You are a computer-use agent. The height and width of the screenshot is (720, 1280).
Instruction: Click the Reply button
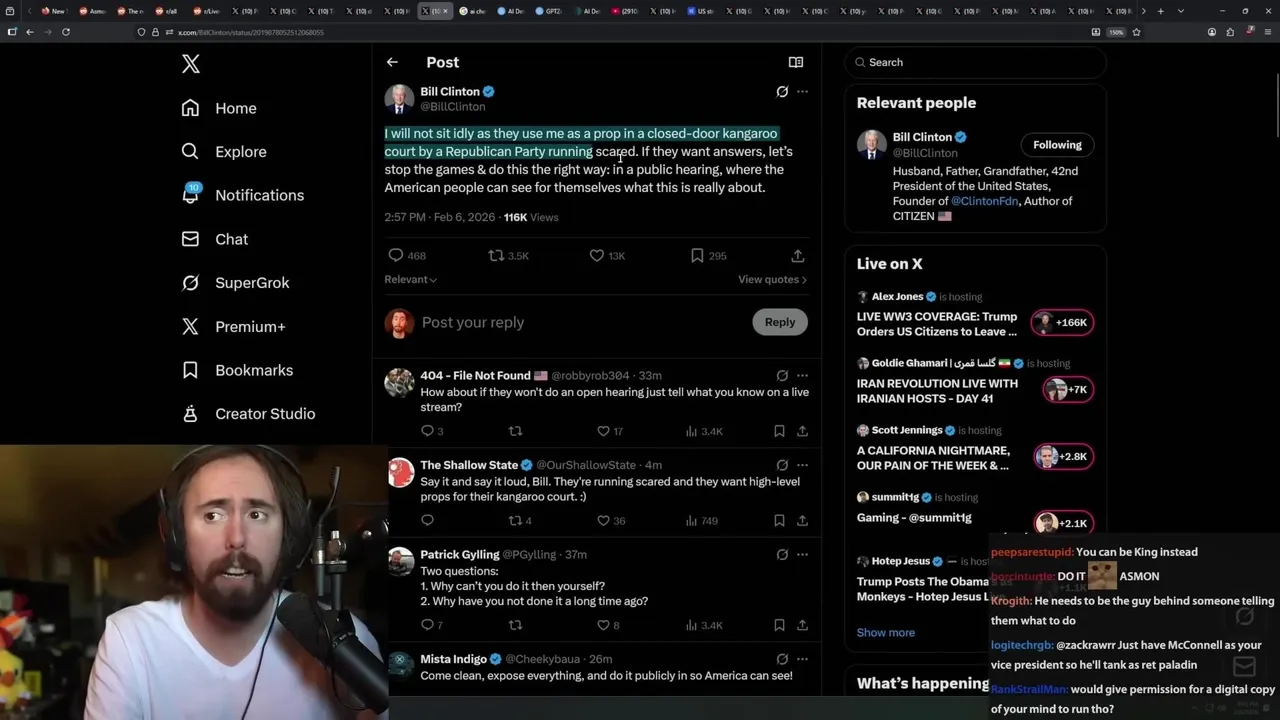[780, 322]
